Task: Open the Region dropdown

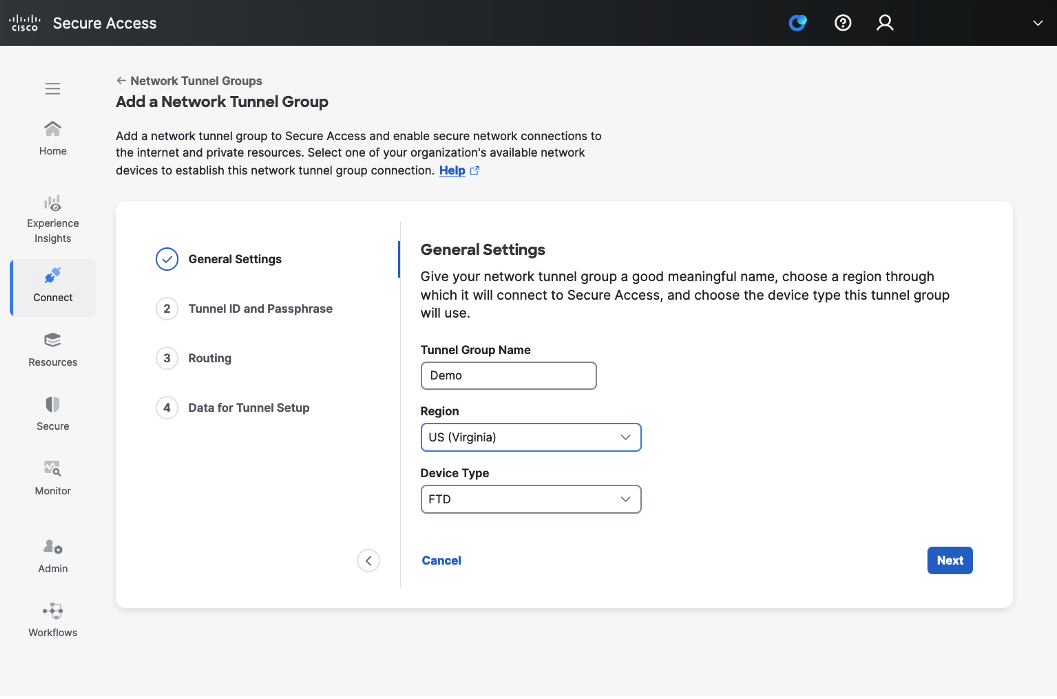Action: coord(531,437)
